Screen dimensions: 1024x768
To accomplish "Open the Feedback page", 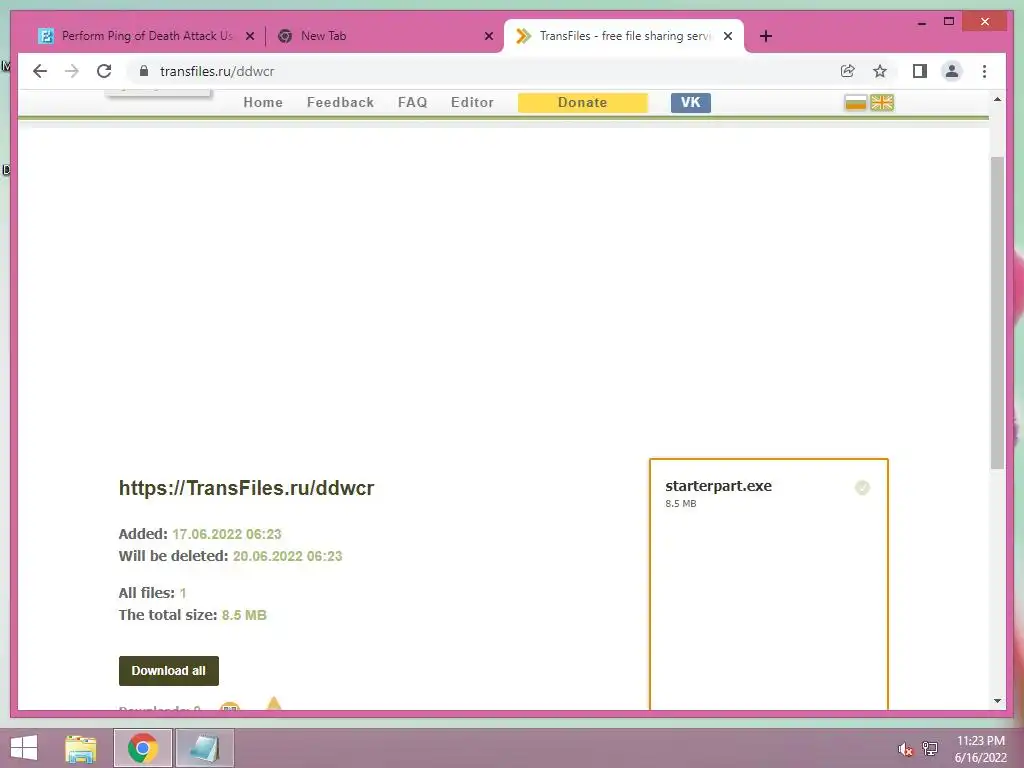I will coord(340,103).
